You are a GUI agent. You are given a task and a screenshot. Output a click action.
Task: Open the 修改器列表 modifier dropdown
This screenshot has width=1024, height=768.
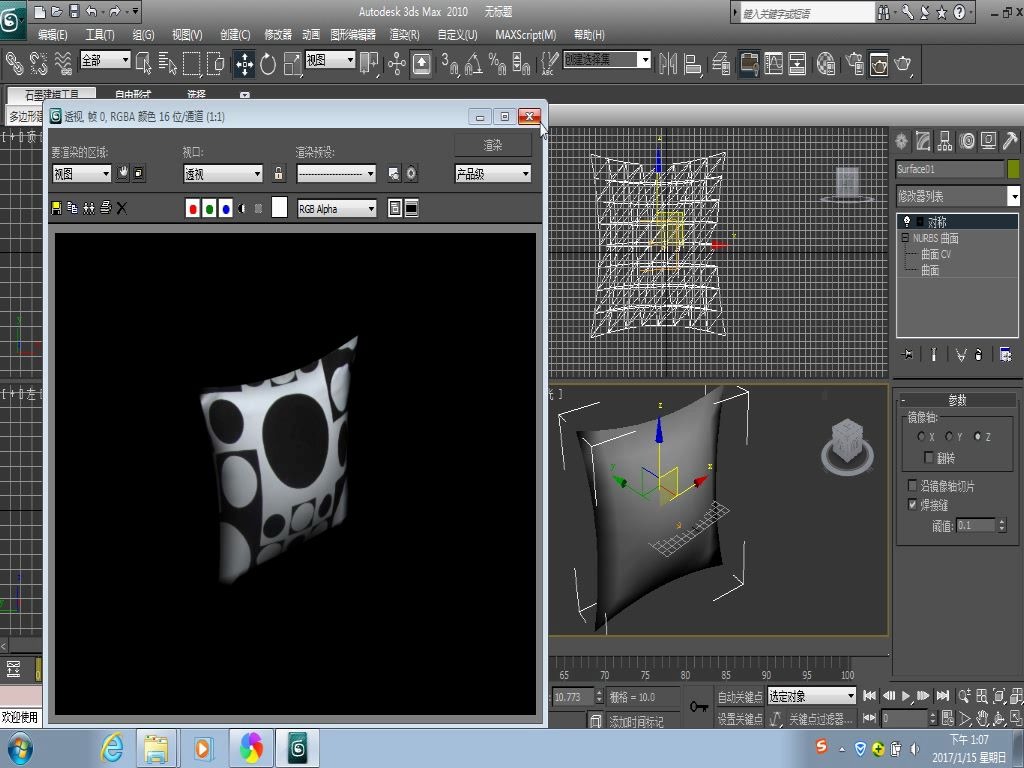[1014, 196]
